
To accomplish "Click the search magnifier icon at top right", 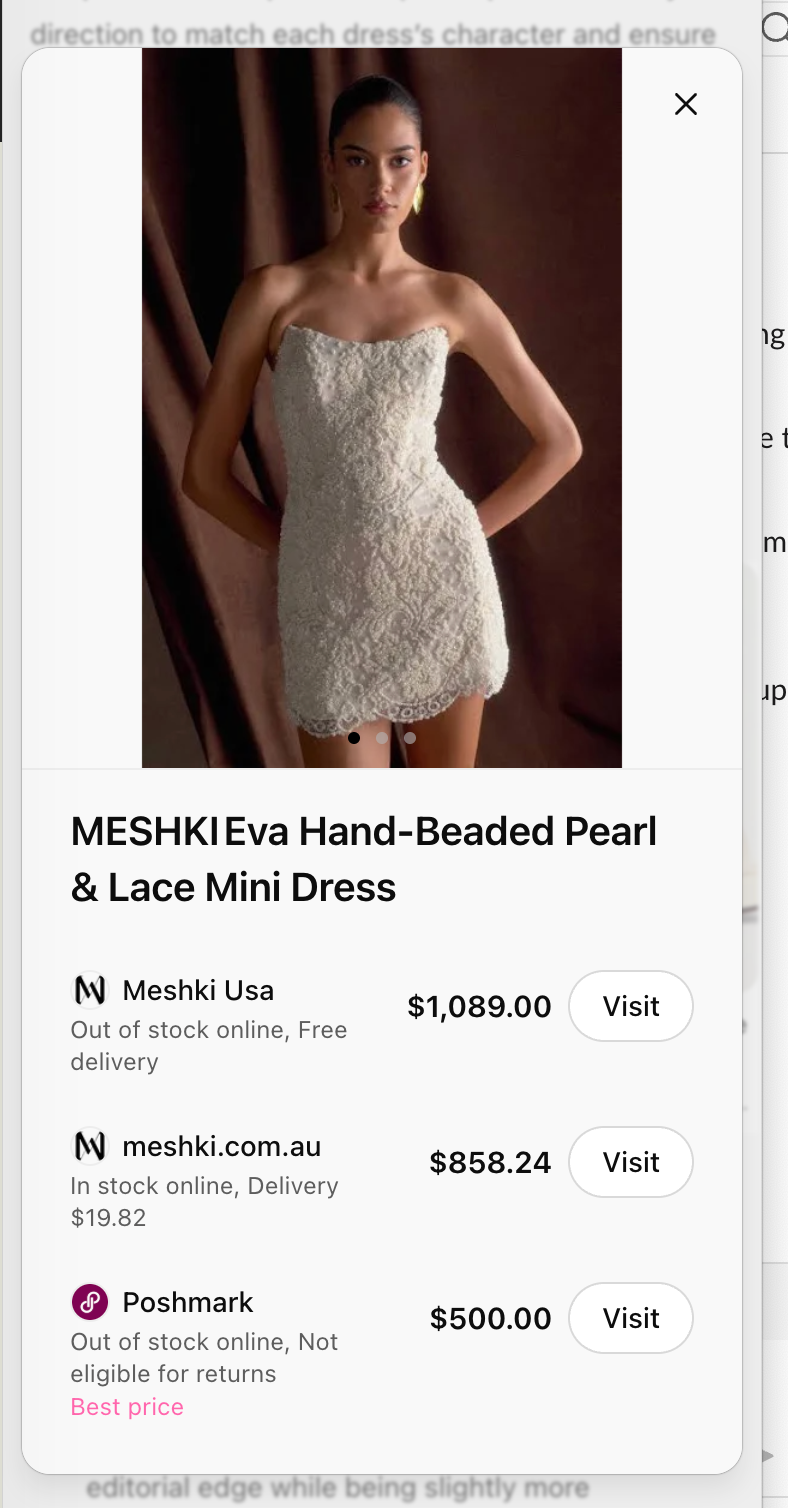I will coord(775,26).
